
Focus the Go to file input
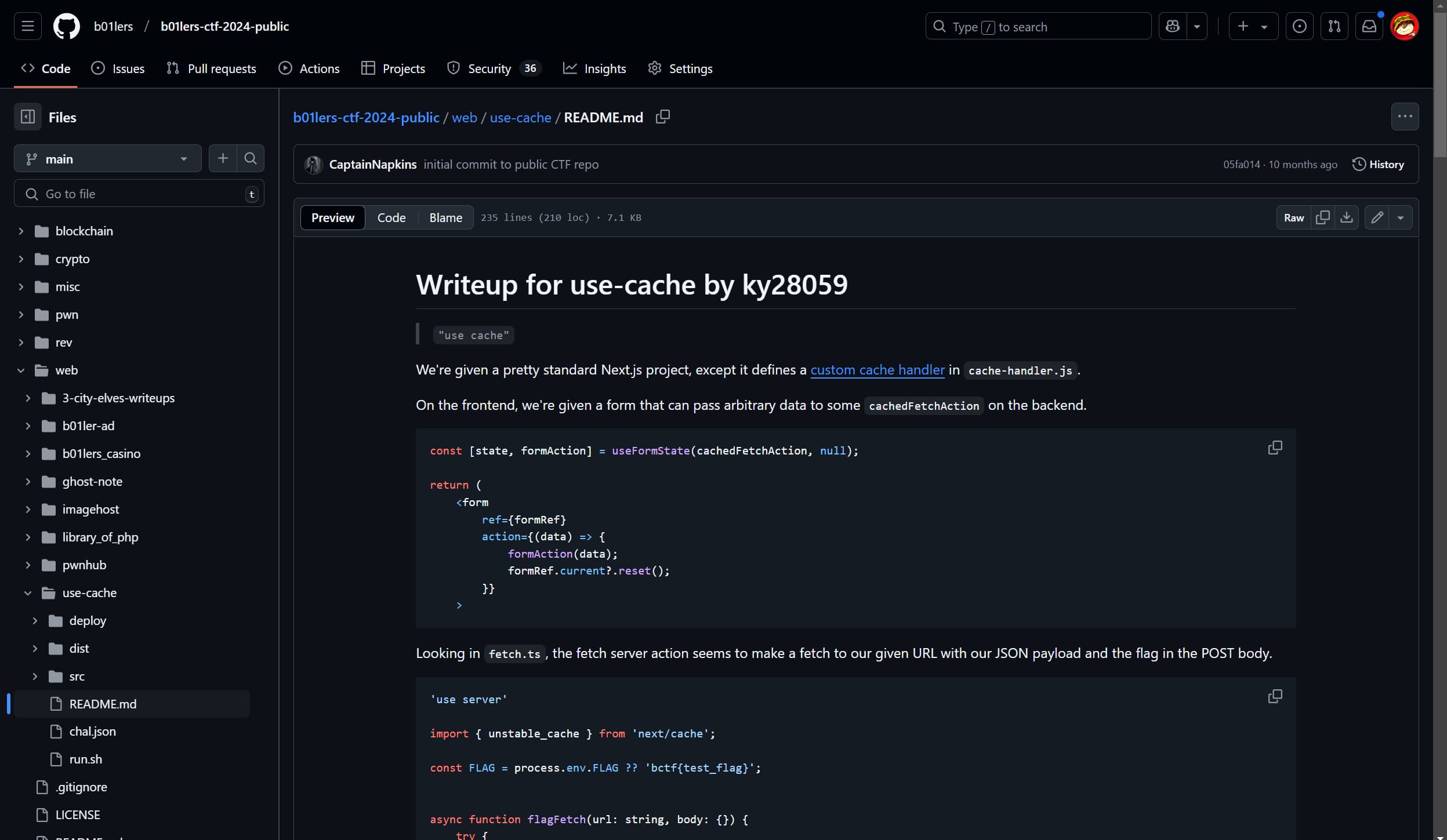[x=139, y=194]
